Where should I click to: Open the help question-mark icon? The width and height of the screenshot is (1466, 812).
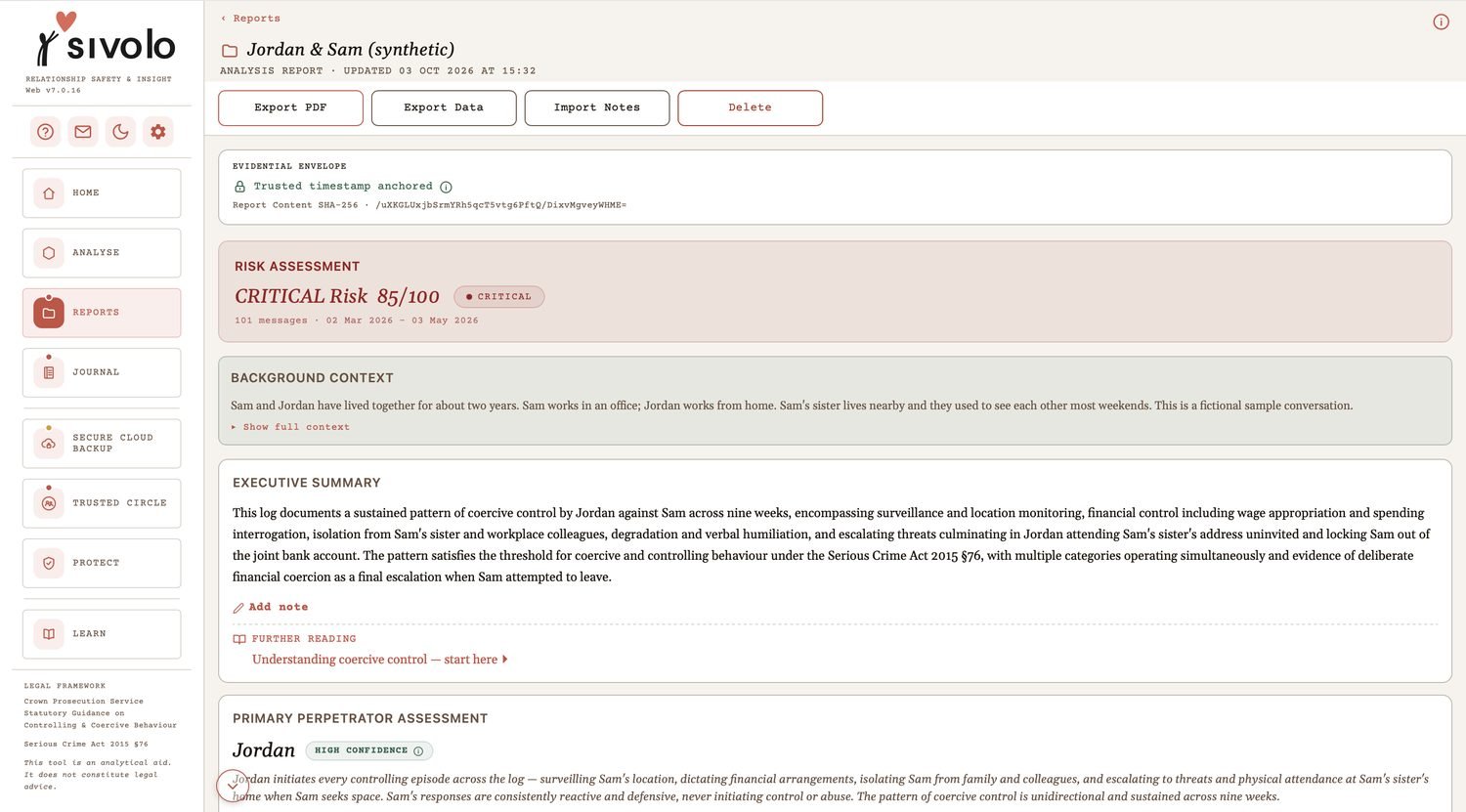(x=45, y=132)
